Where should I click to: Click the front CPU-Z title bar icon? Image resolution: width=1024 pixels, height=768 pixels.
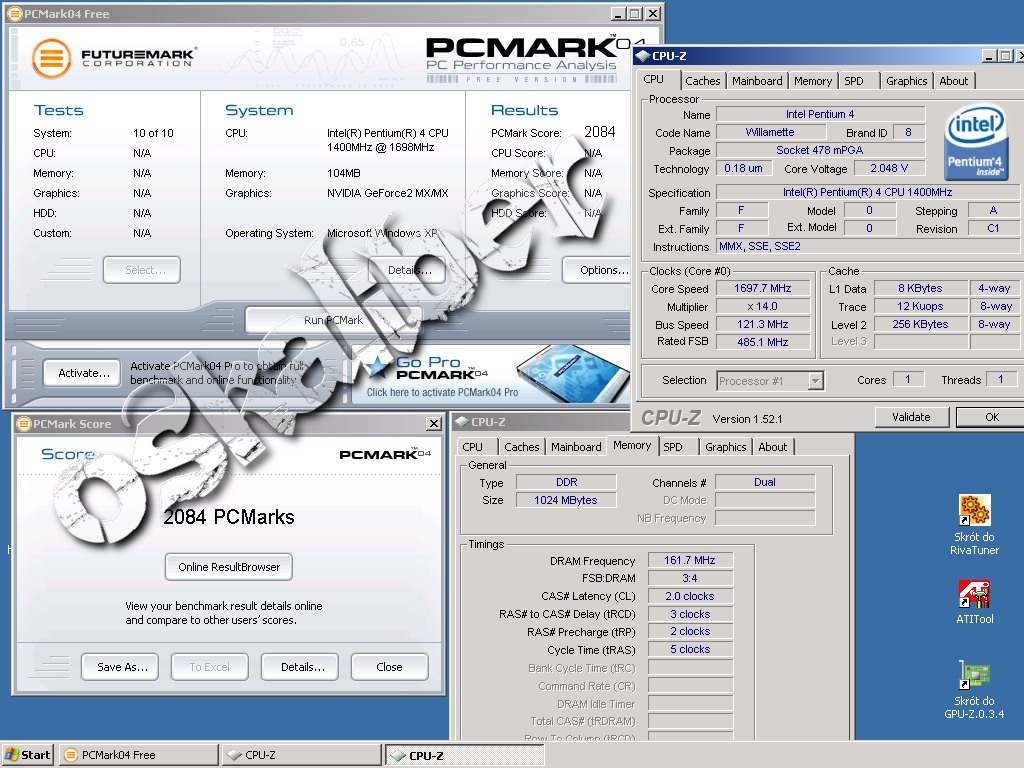click(x=643, y=56)
